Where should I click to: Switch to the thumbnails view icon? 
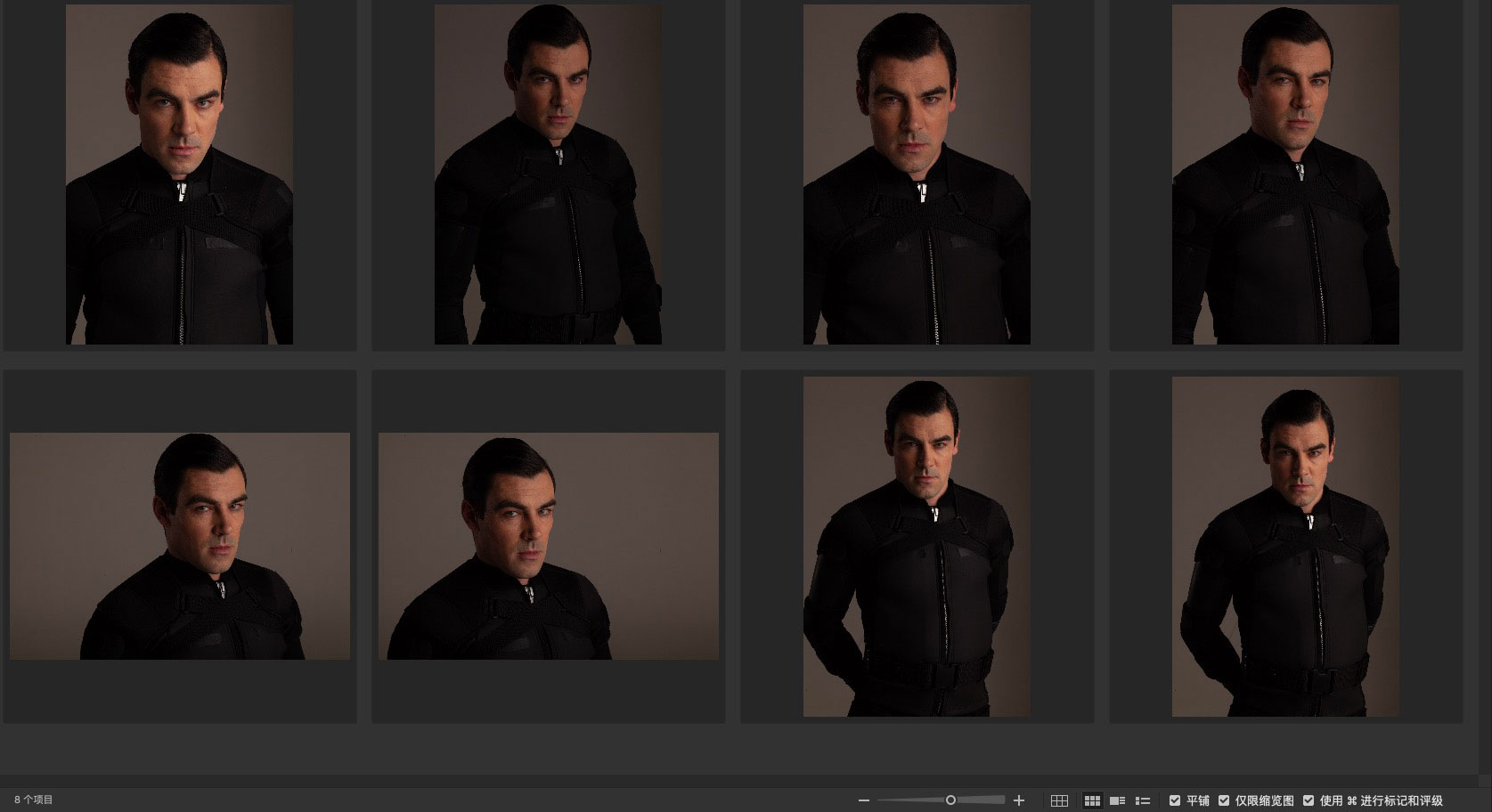(x=1092, y=800)
